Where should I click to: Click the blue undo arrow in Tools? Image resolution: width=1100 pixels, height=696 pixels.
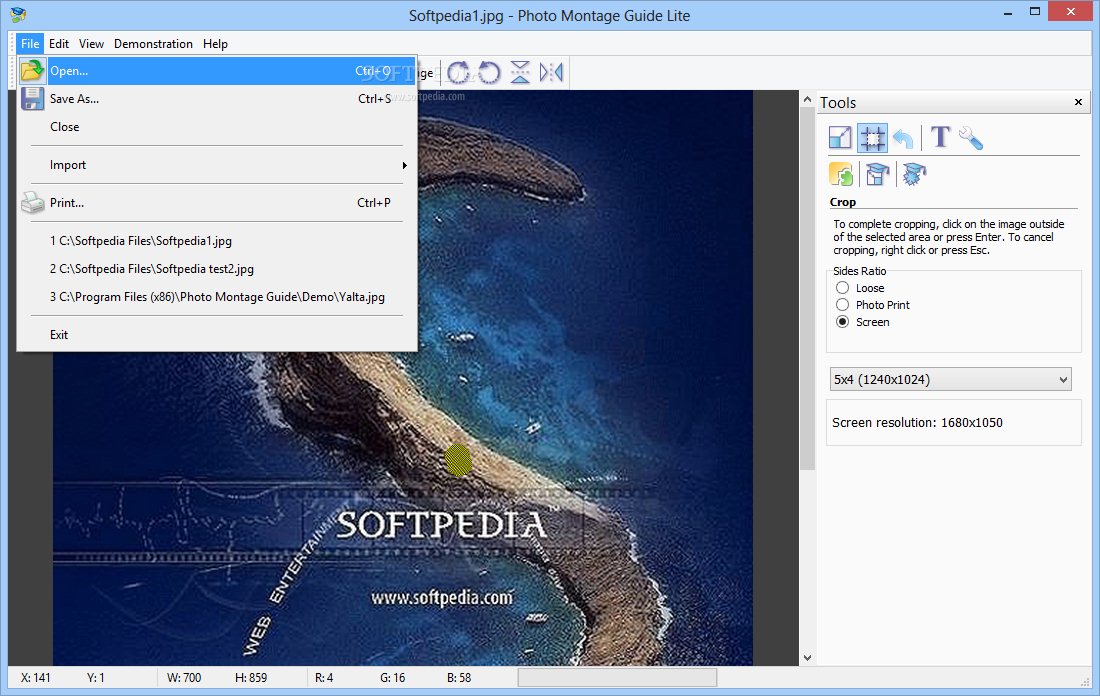coord(904,138)
